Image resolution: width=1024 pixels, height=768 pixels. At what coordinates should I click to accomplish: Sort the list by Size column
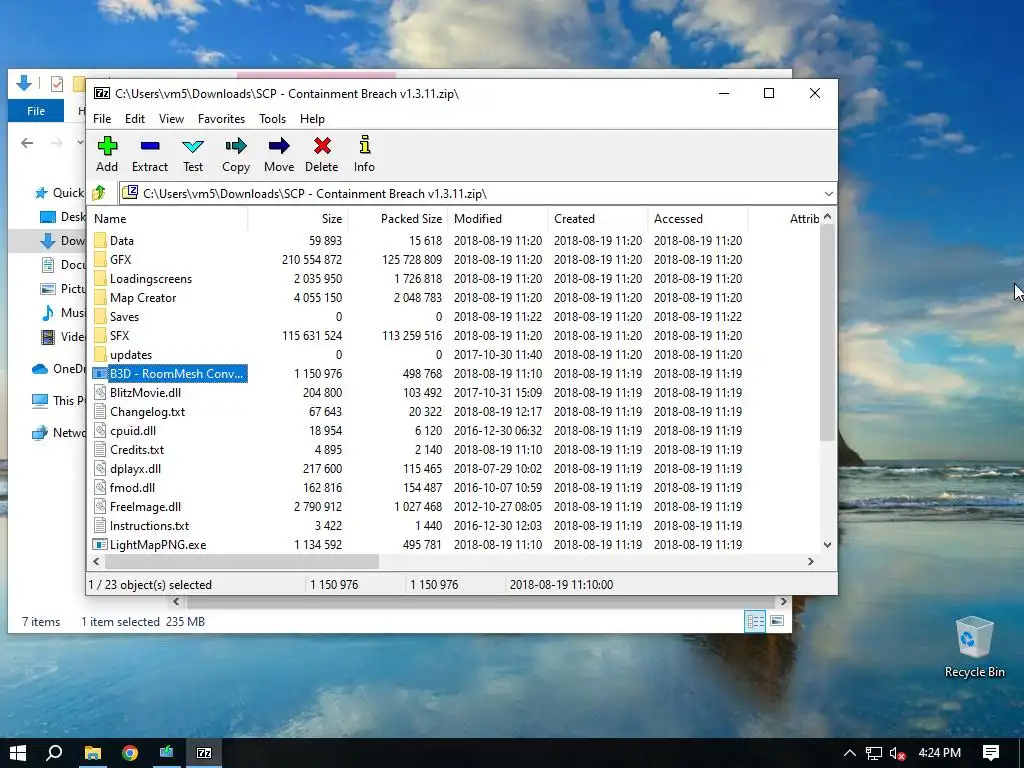(x=298, y=219)
